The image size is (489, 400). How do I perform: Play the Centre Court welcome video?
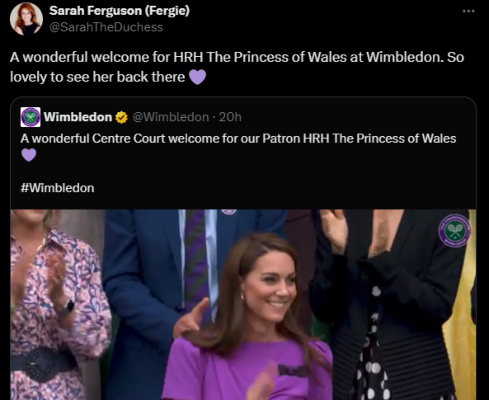(x=243, y=304)
